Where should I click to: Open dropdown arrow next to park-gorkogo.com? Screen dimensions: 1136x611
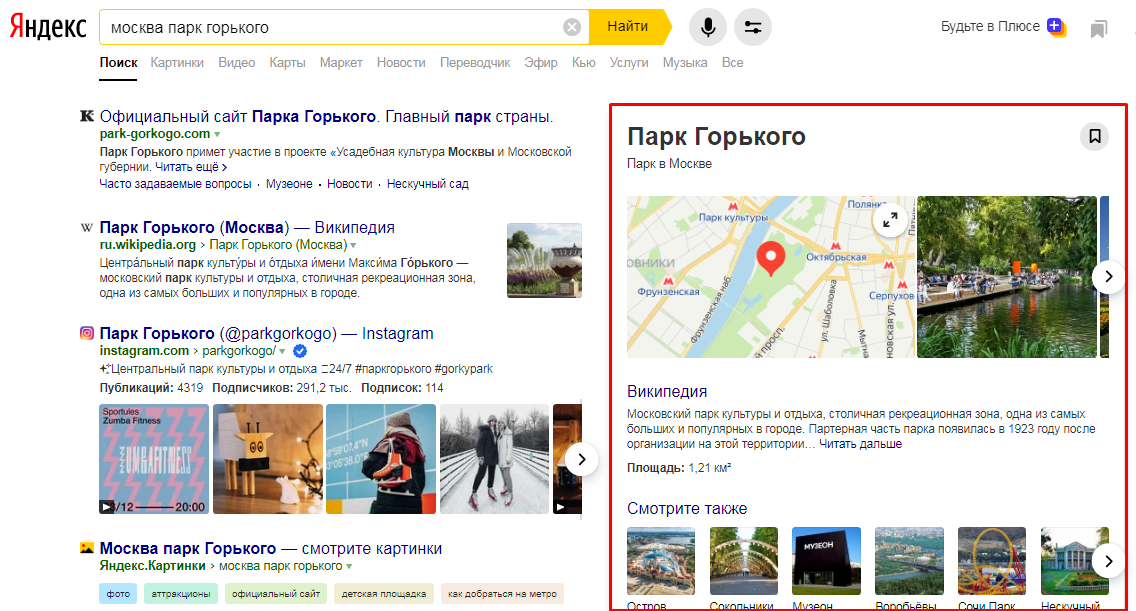(x=217, y=135)
